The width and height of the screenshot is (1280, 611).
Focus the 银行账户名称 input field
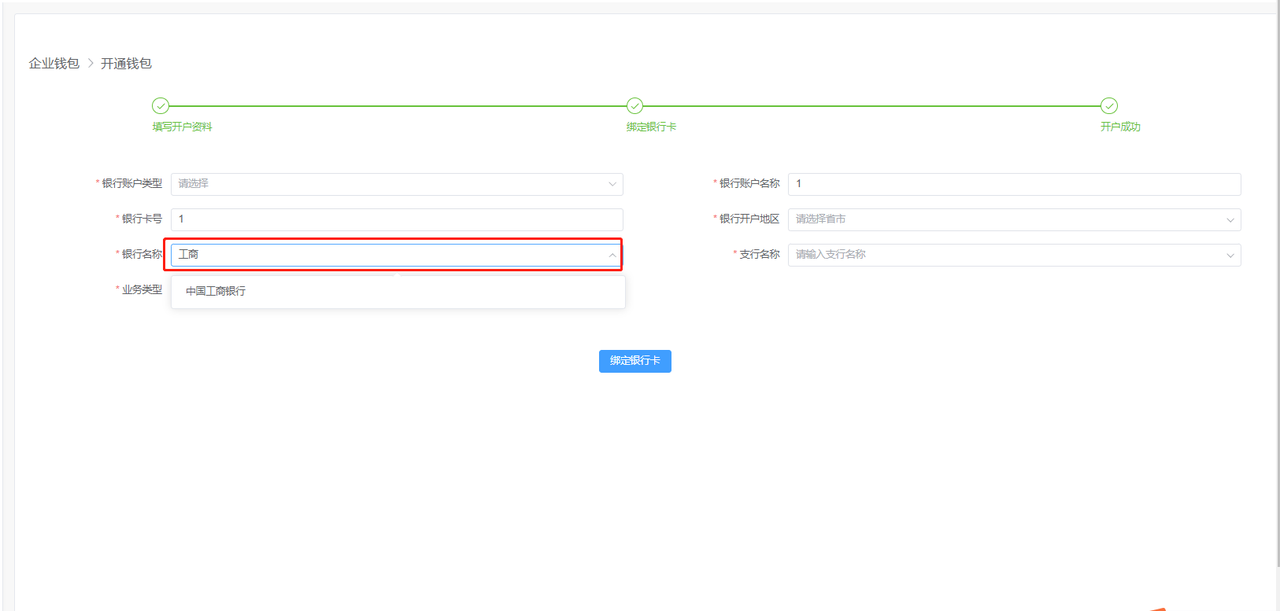click(1014, 184)
